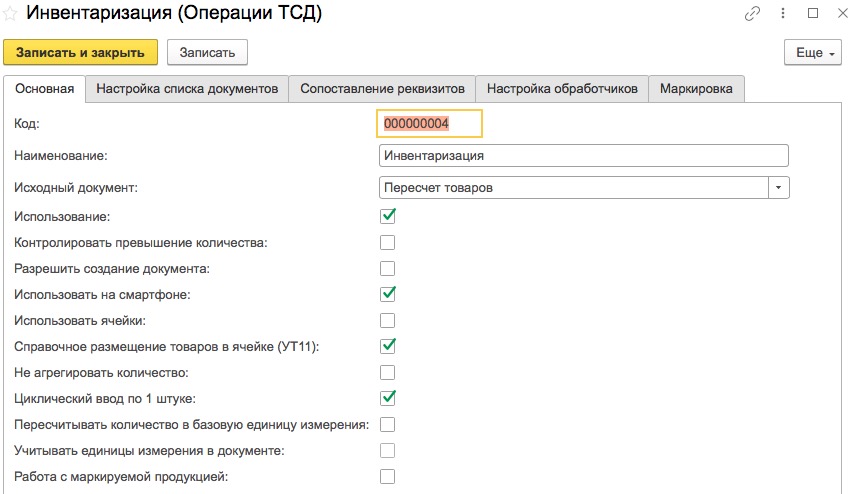The height and width of the screenshot is (494, 850).
Task: Check Разрешить создание документа
Action: 388,268
